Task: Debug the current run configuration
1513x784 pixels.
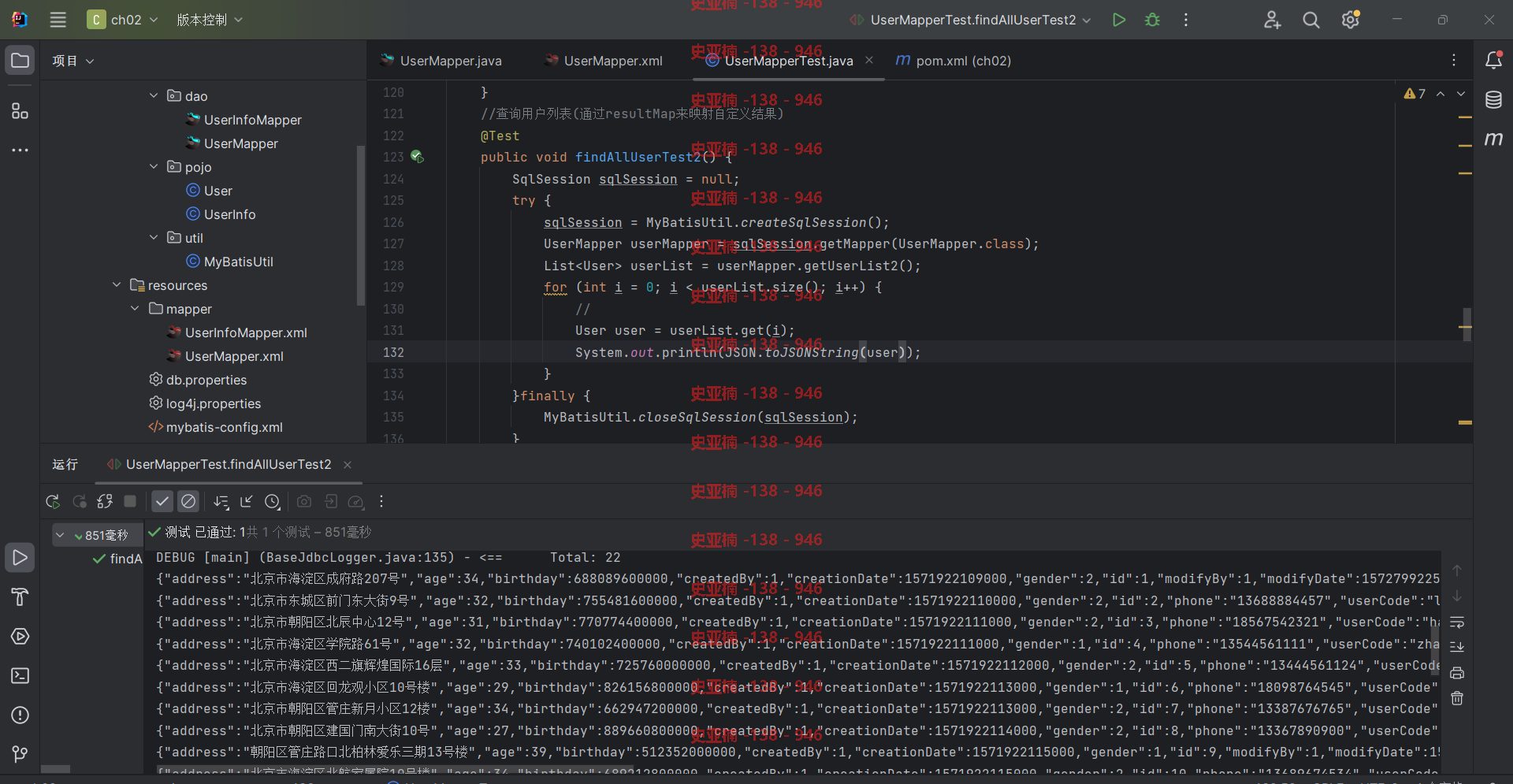Action: coord(1152,20)
